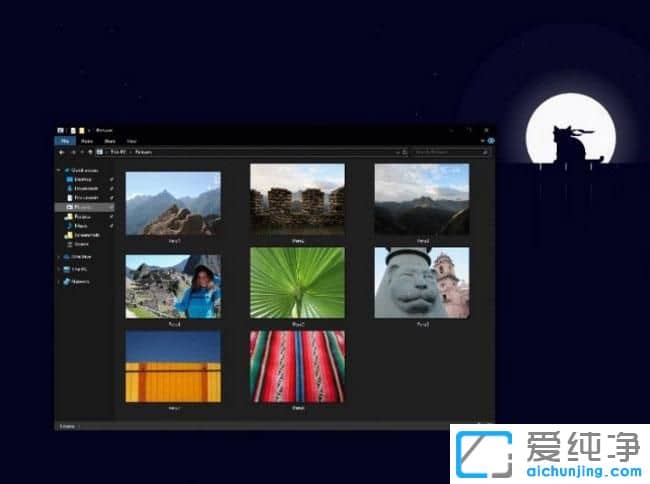Viewport: 650px width, 484px height.
Task: Click the Desktop folder icon in sidebar
Action: [x=70, y=179]
